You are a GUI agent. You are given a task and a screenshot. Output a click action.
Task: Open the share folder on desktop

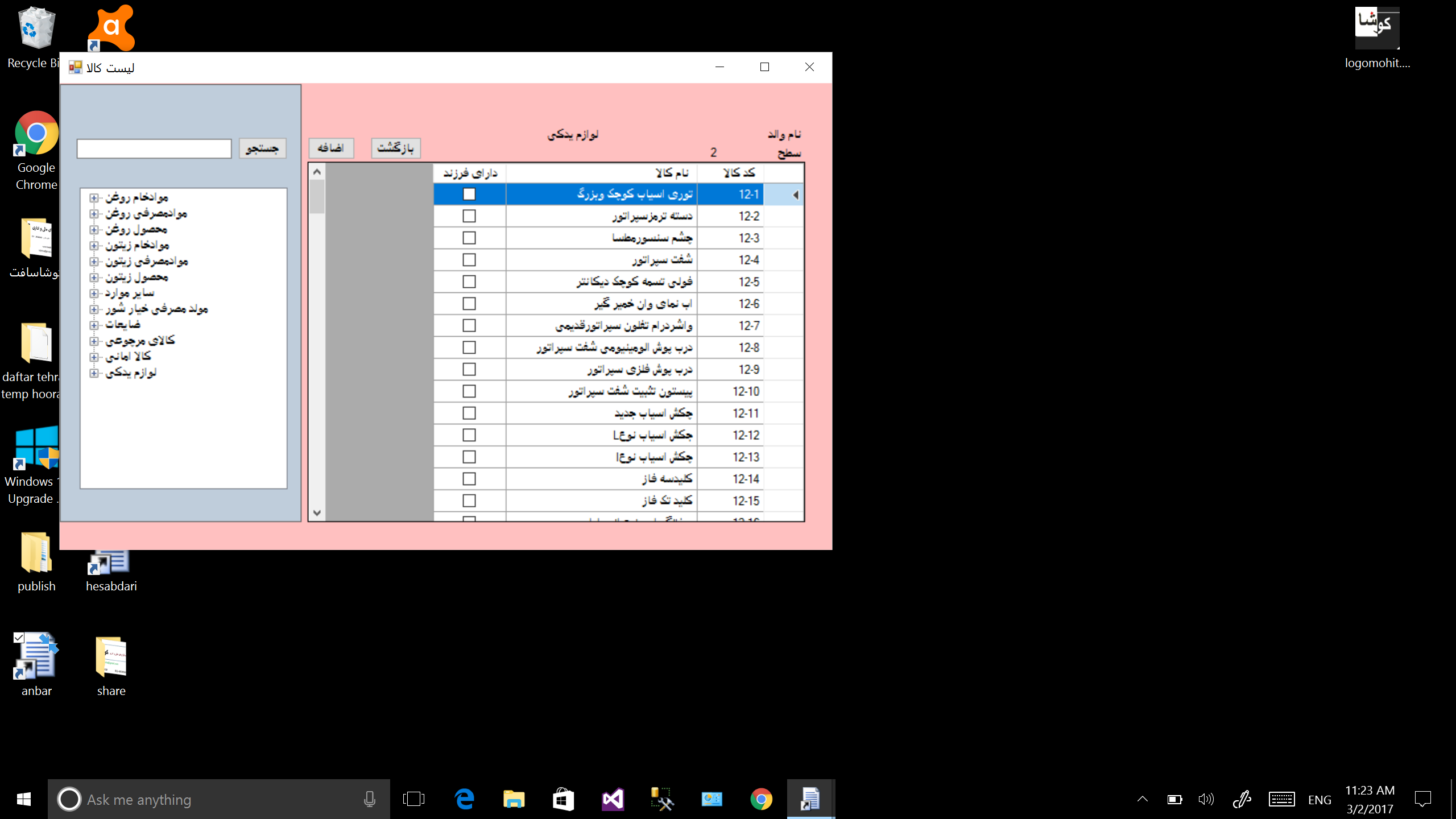point(111,657)
